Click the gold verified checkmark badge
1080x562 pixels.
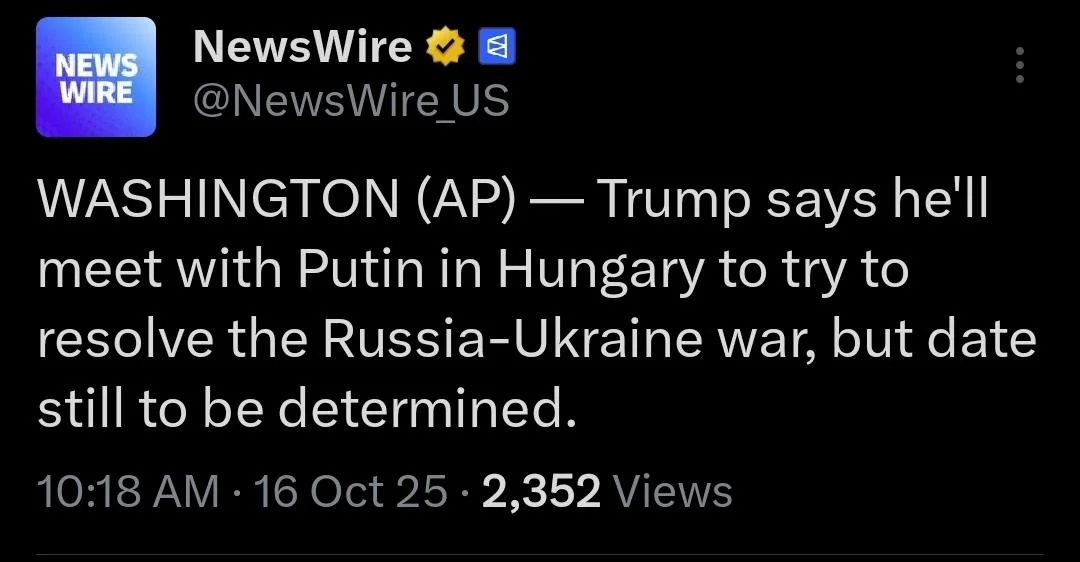[445, 47]
